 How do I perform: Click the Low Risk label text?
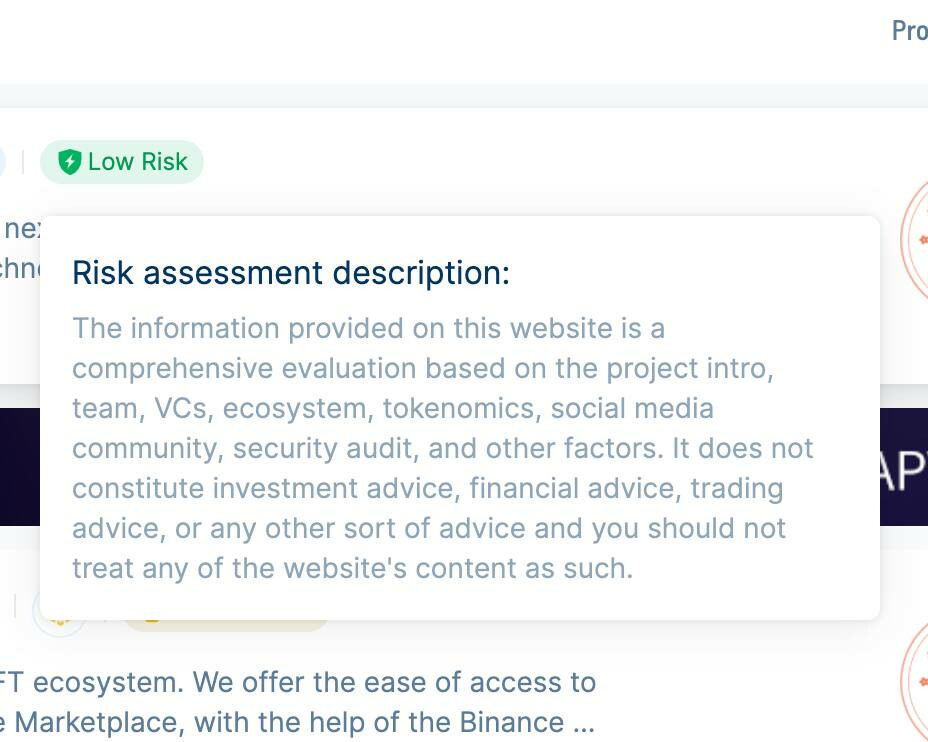137,162
